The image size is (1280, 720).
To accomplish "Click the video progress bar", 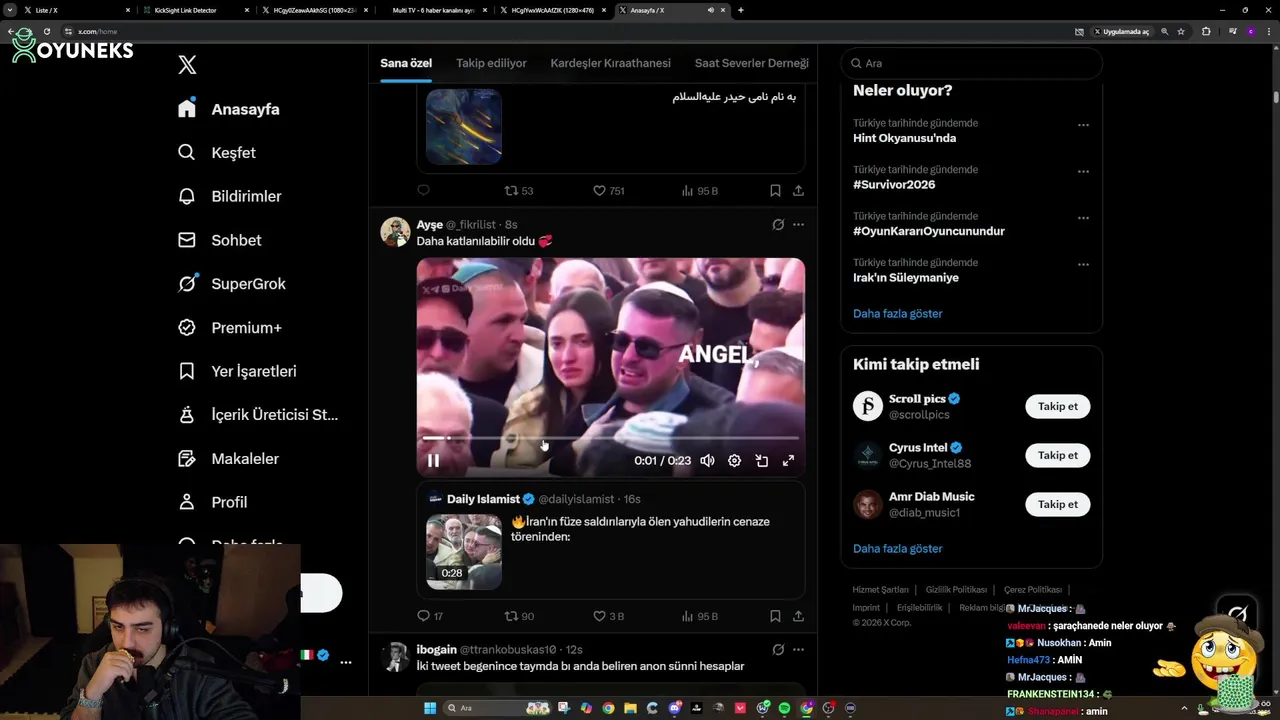I will click(610, 438).
